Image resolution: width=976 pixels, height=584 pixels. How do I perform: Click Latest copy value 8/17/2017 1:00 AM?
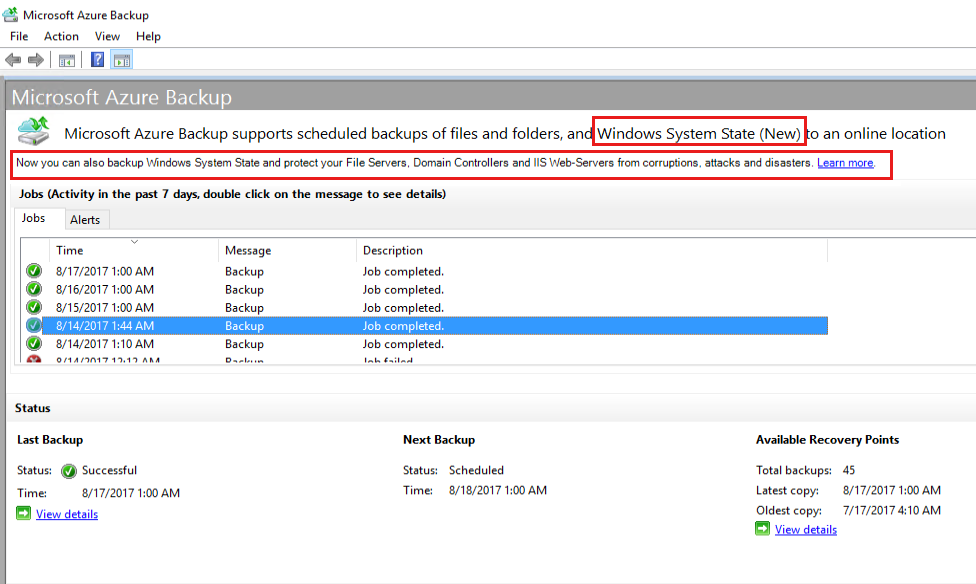[891, 490]
